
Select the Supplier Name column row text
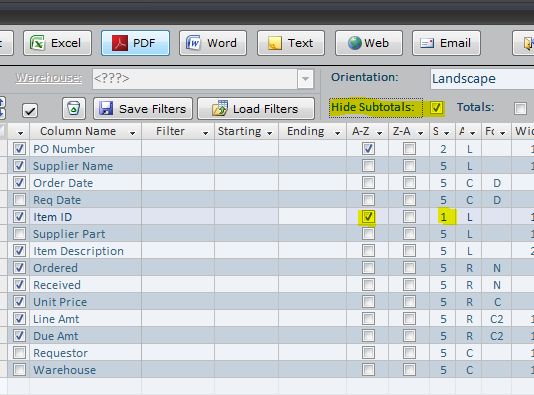pyautogui.click(x=73, y=166)
